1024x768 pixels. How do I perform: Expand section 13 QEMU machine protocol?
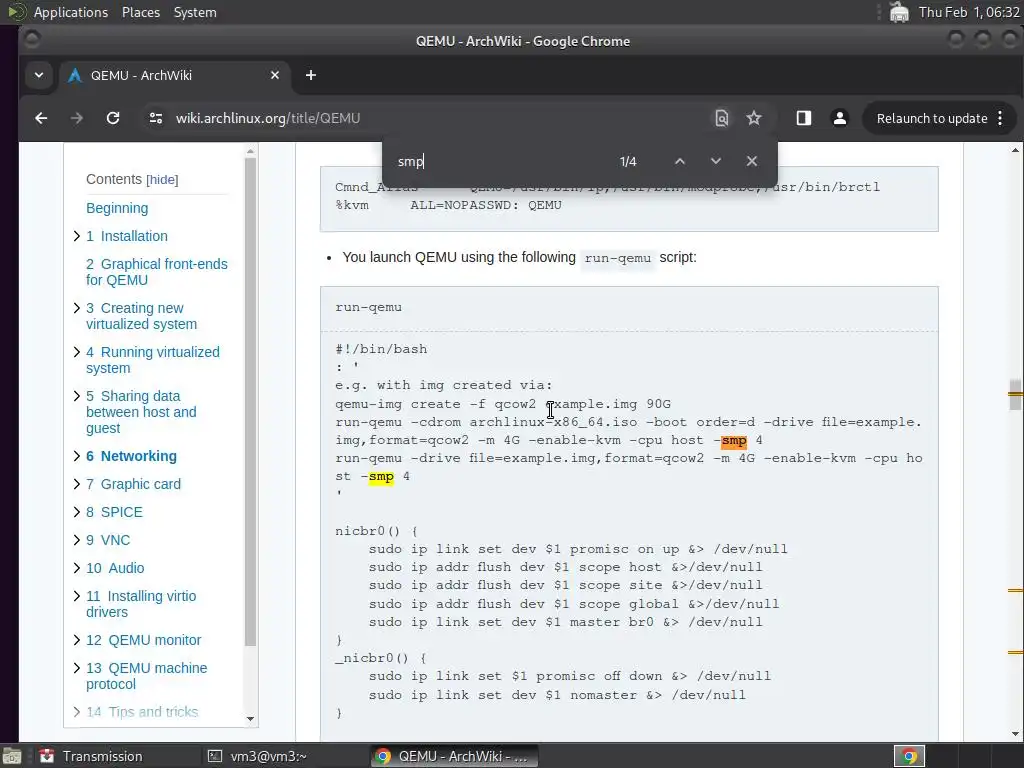(x=76, y=668)
